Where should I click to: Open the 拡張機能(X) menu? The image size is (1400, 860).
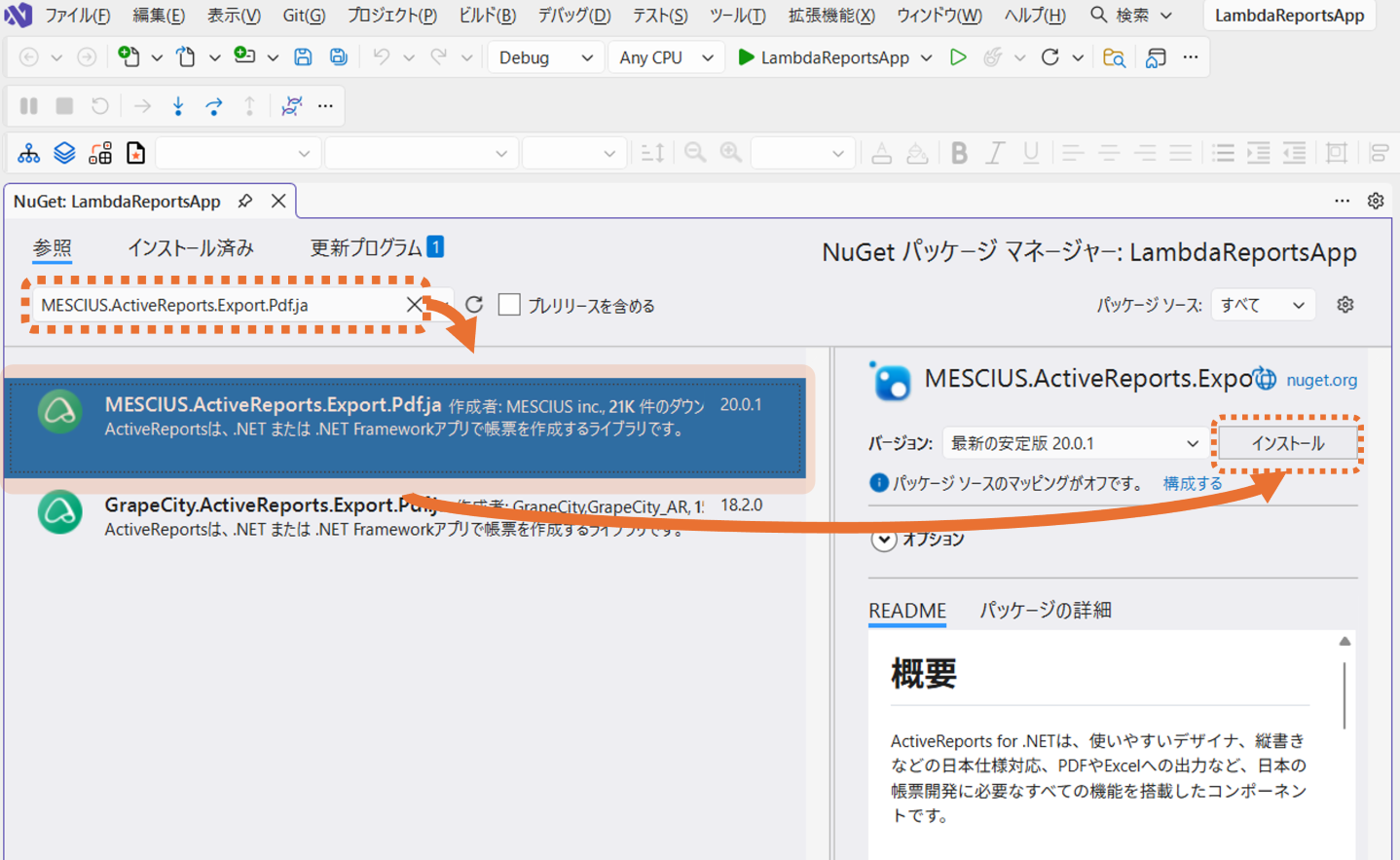(x=831, y=16)
